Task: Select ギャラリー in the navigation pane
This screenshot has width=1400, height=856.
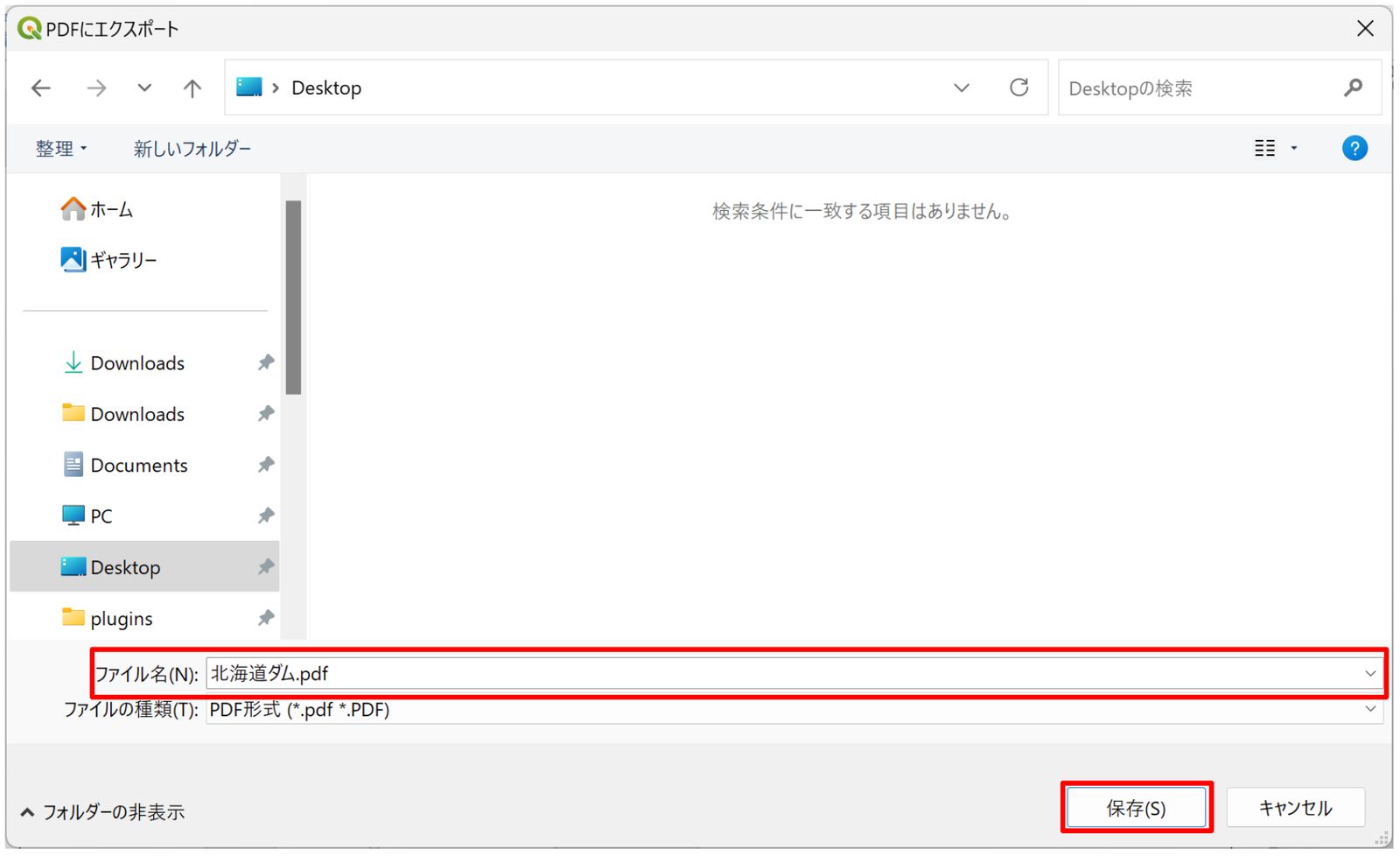Action: 108,260
